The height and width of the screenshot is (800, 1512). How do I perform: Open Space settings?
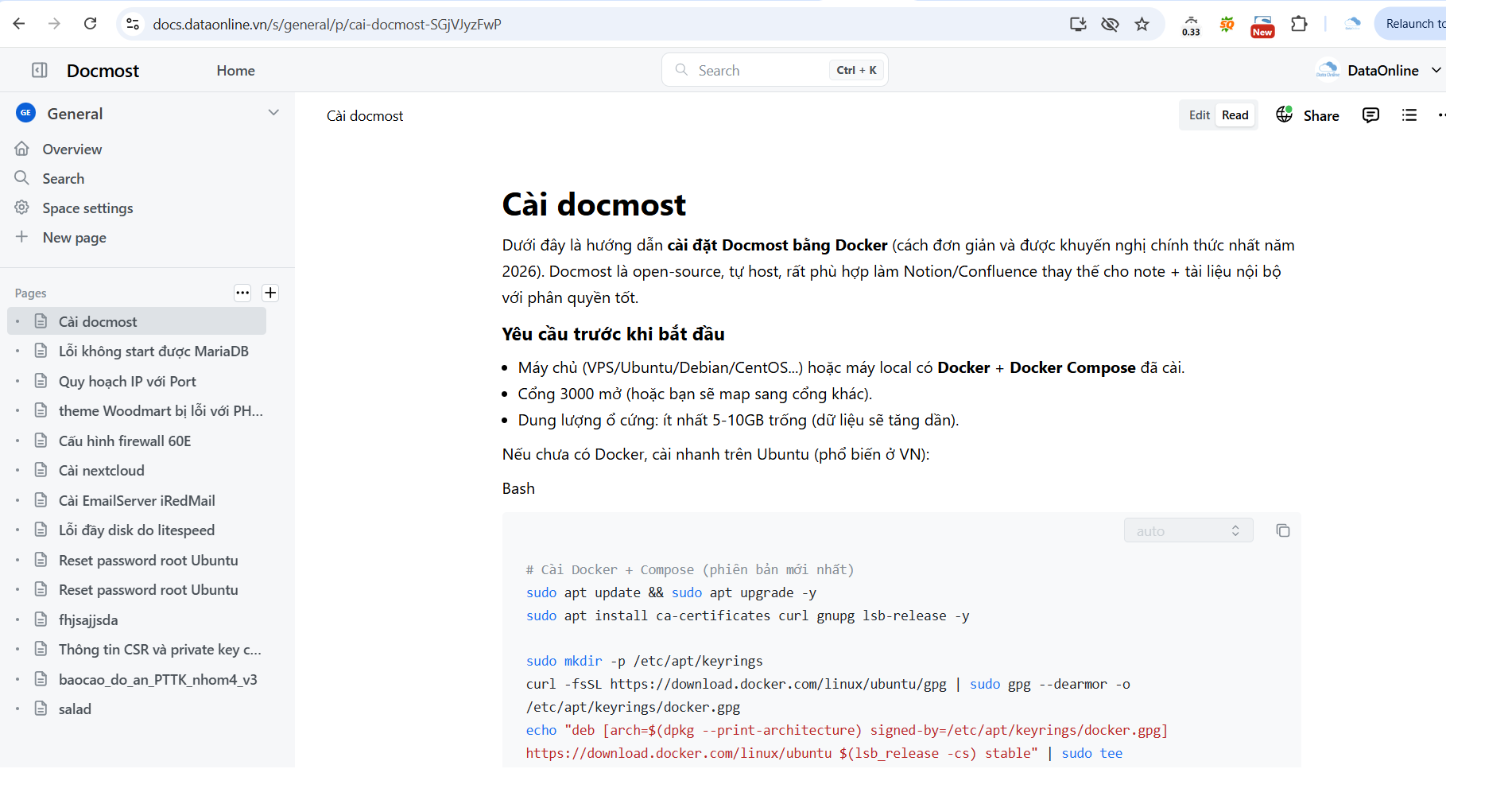coord(87,208)
